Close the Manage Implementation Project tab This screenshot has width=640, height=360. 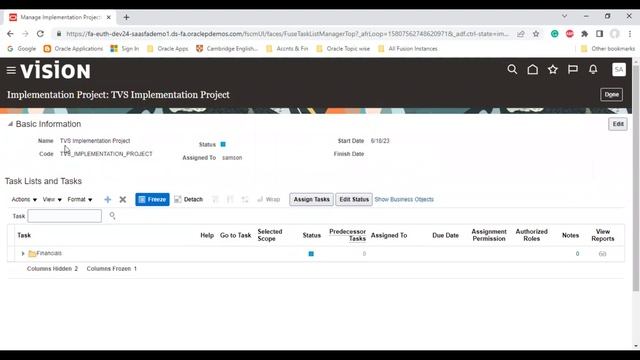[109, 17]
